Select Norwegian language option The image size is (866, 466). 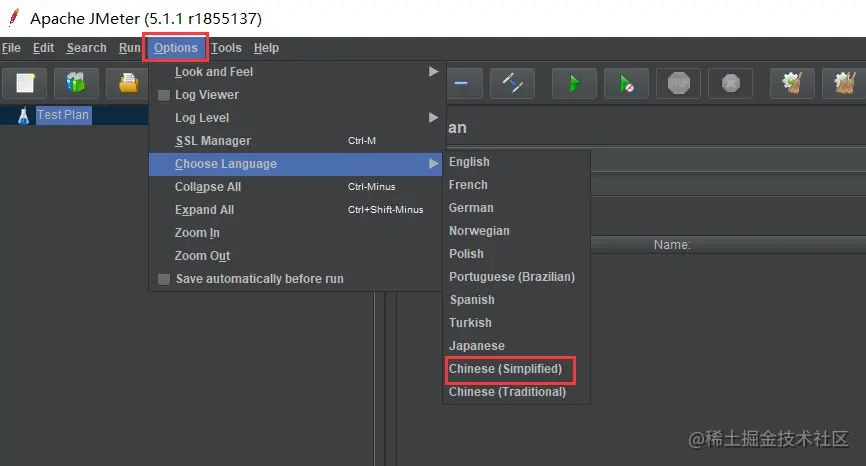tap(516, 231)
